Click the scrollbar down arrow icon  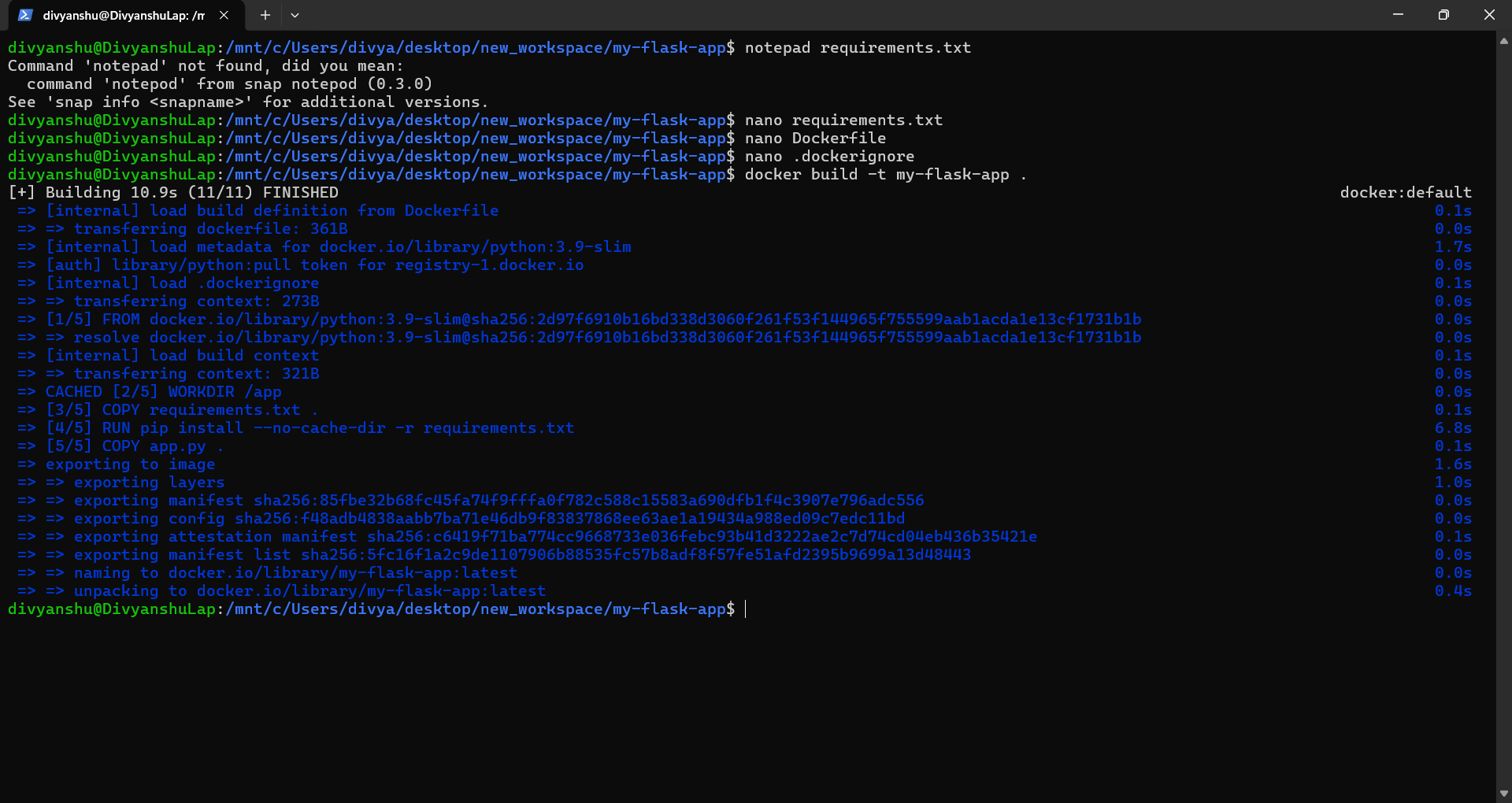click(x=1503, y=794)
